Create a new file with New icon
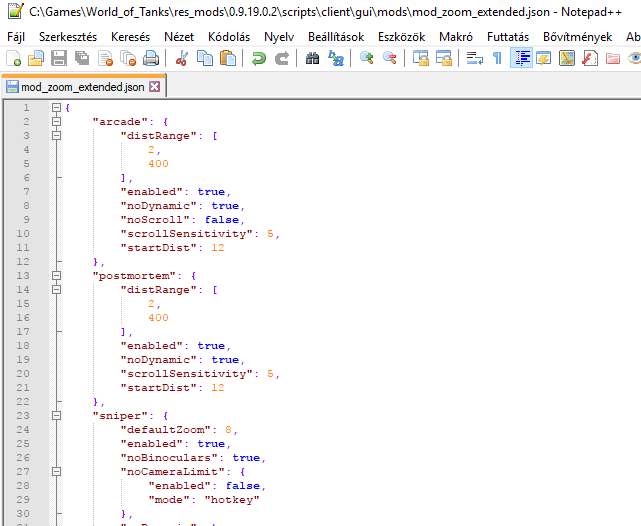This screenshot has width=641, height=526. coord(13,58)
